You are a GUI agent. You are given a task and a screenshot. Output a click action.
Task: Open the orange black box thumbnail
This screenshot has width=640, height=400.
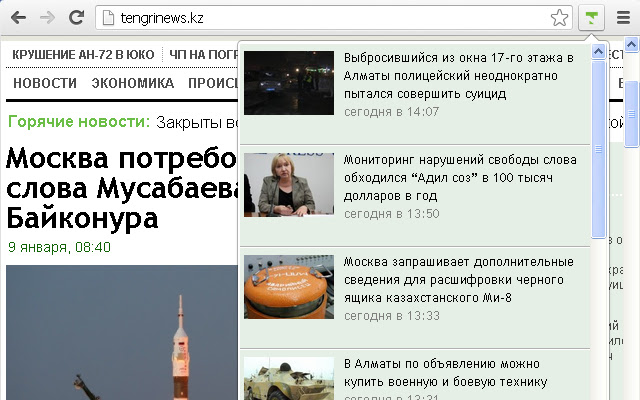(289, 287)
